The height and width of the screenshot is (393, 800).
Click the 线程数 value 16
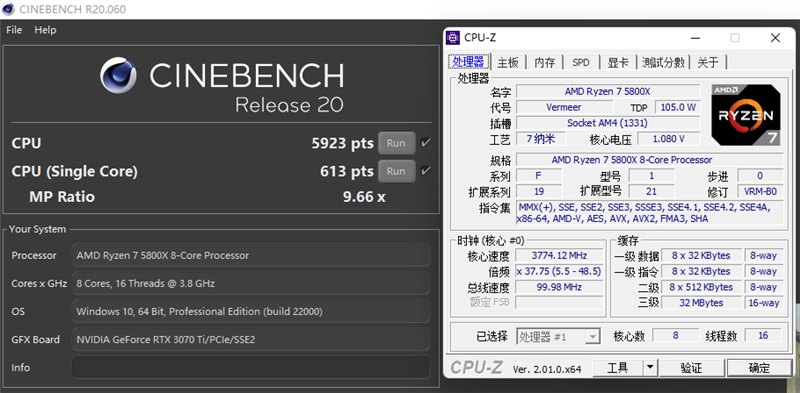pos(763,336)
